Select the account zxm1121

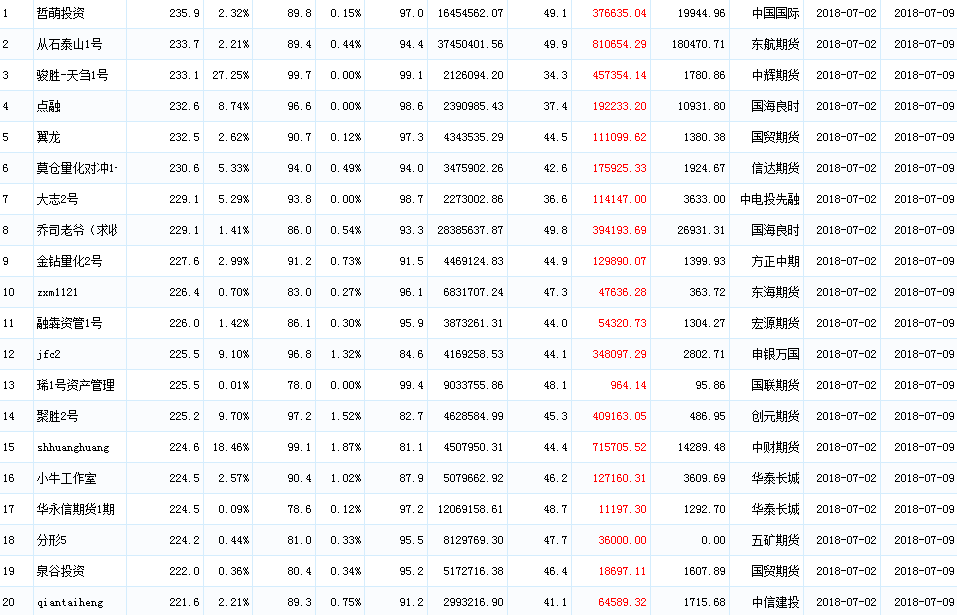pos(57,292)
